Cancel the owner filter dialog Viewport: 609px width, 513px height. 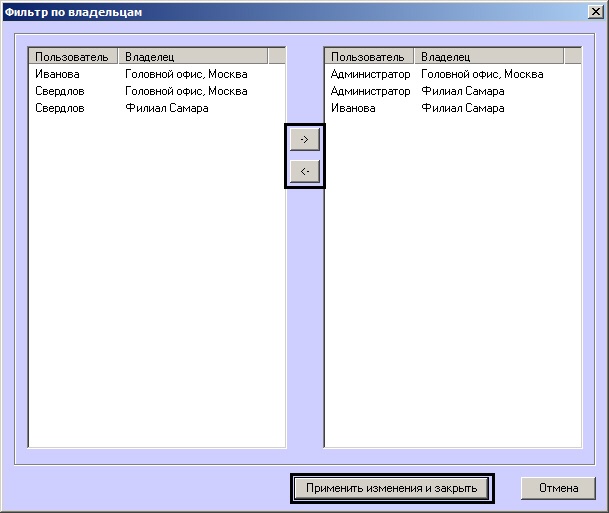pyautogui.click(x=558, y=488)
